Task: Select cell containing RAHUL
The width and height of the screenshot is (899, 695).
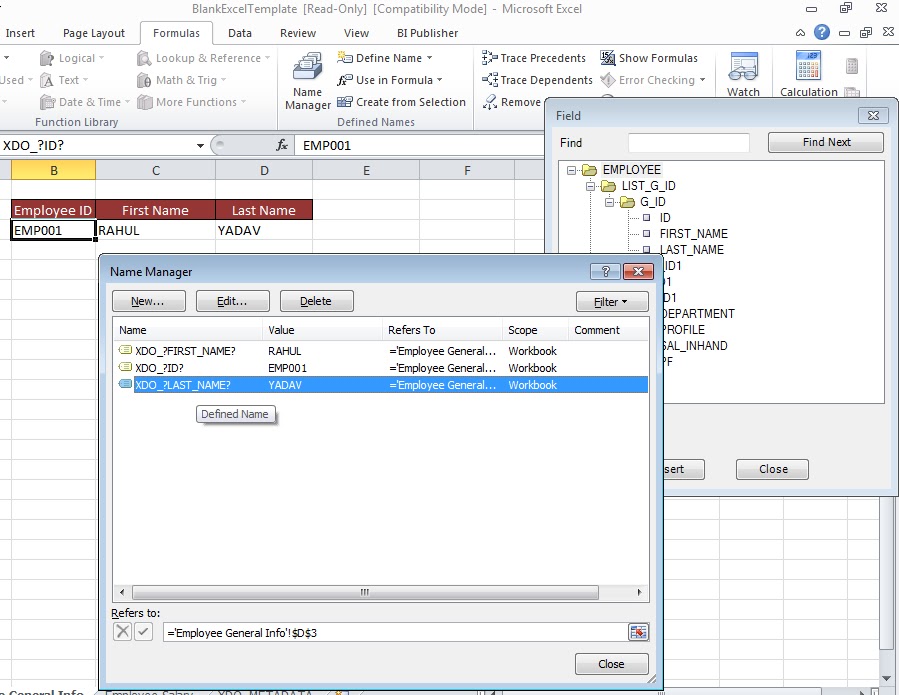Action: point(155,231)
